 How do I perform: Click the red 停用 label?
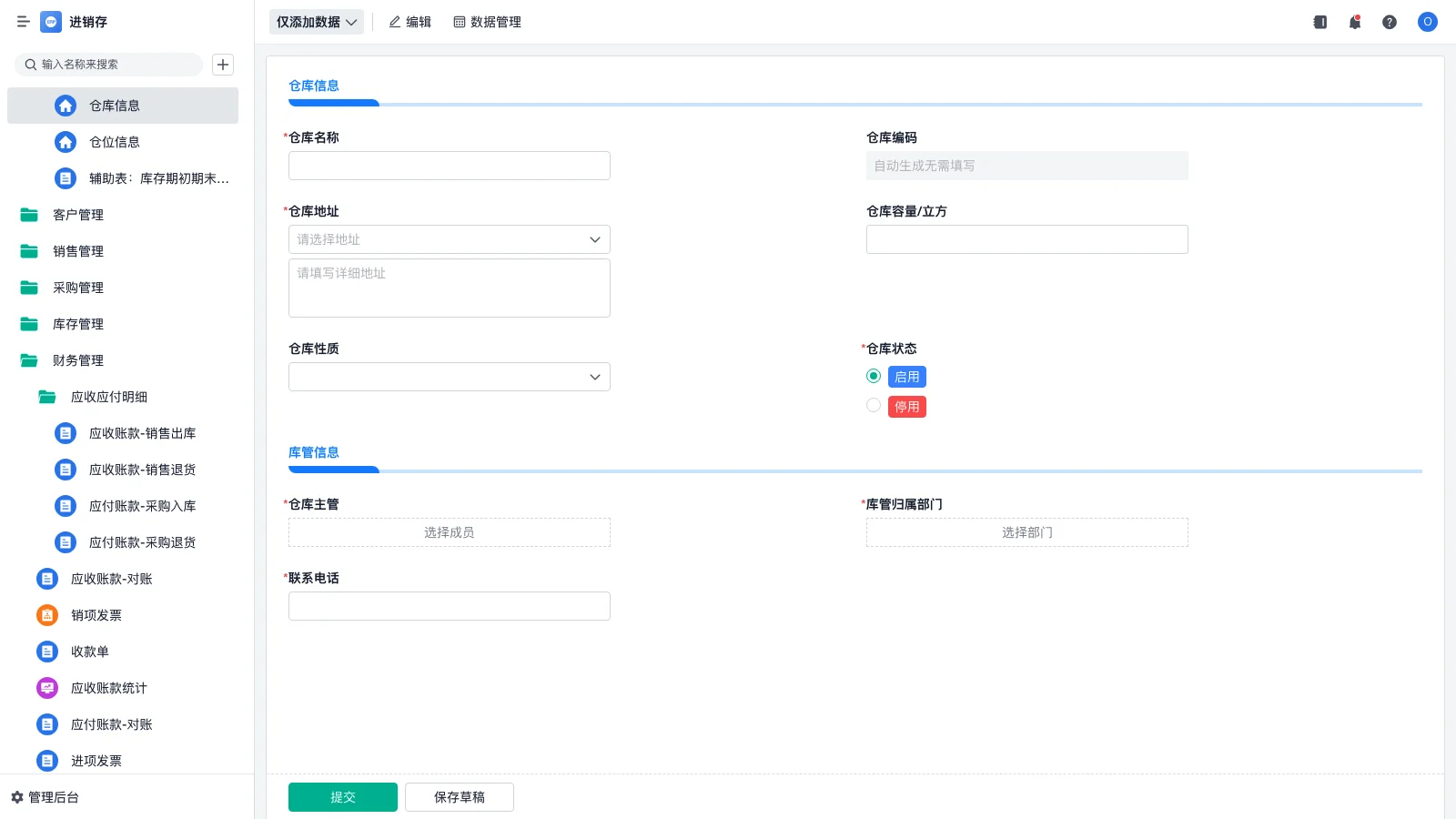(907, 407)
